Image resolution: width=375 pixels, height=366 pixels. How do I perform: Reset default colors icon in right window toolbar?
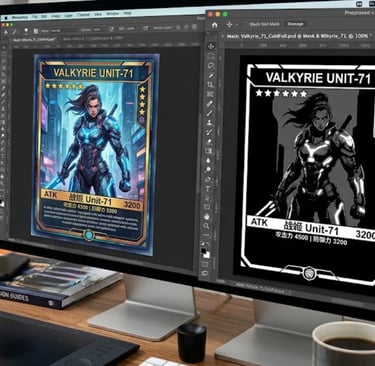click(x=203, y=243)
